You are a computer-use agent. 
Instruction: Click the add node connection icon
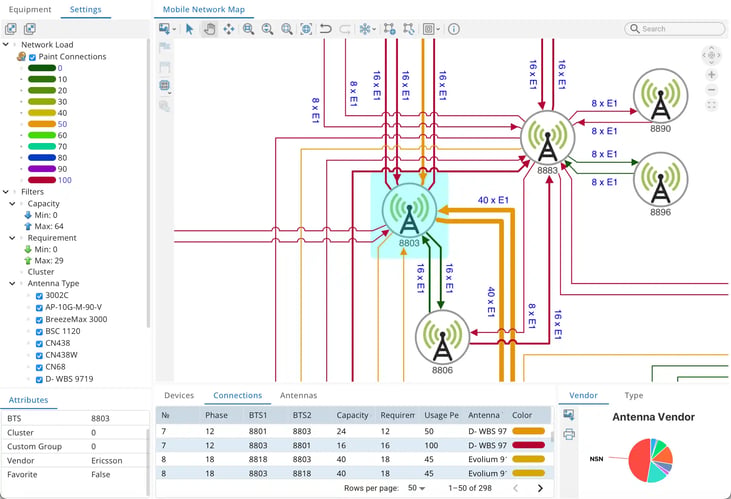[x=389, y=29]
